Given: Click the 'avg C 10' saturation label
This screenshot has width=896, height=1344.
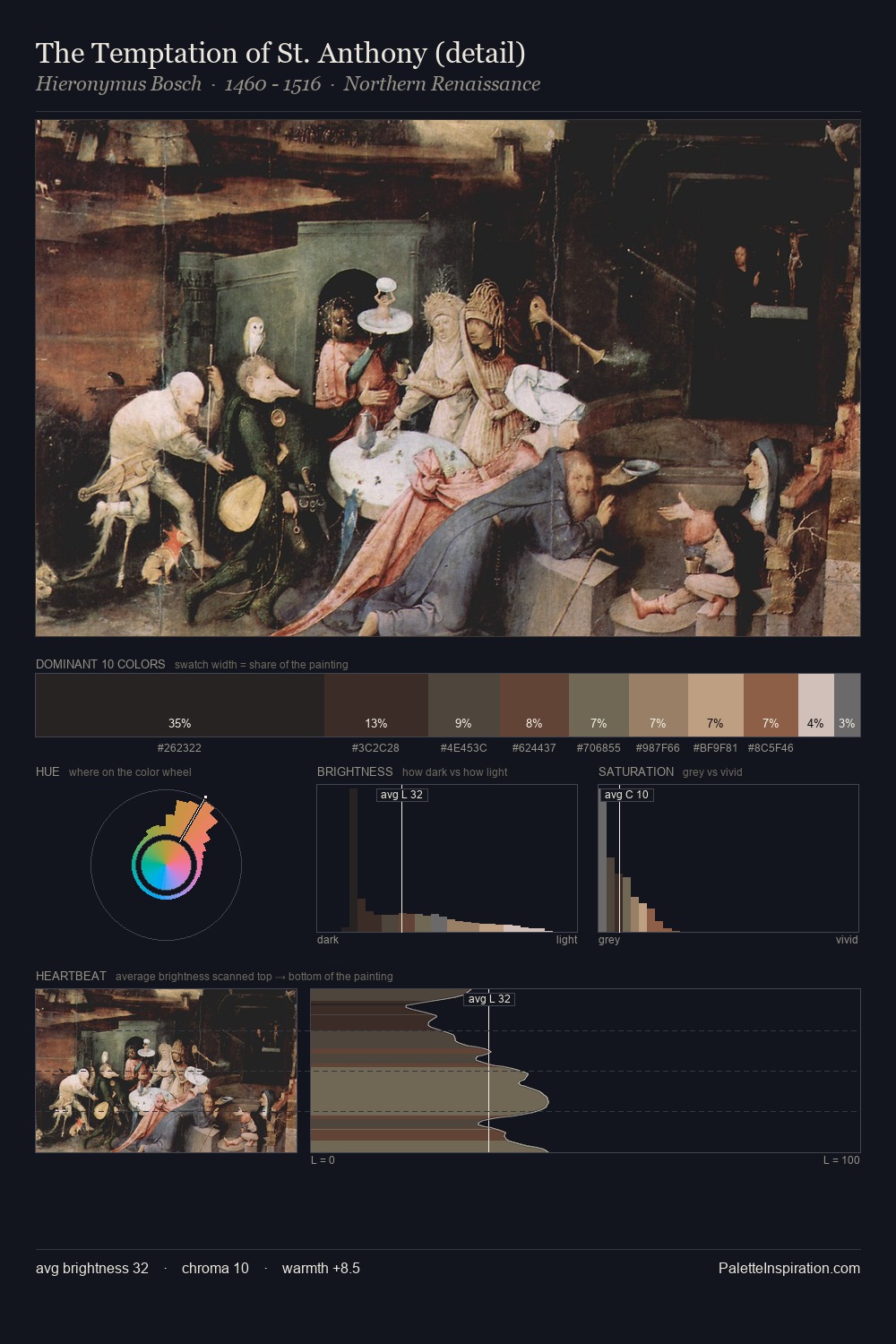Looking at the screenshot, I should (626, 795).
